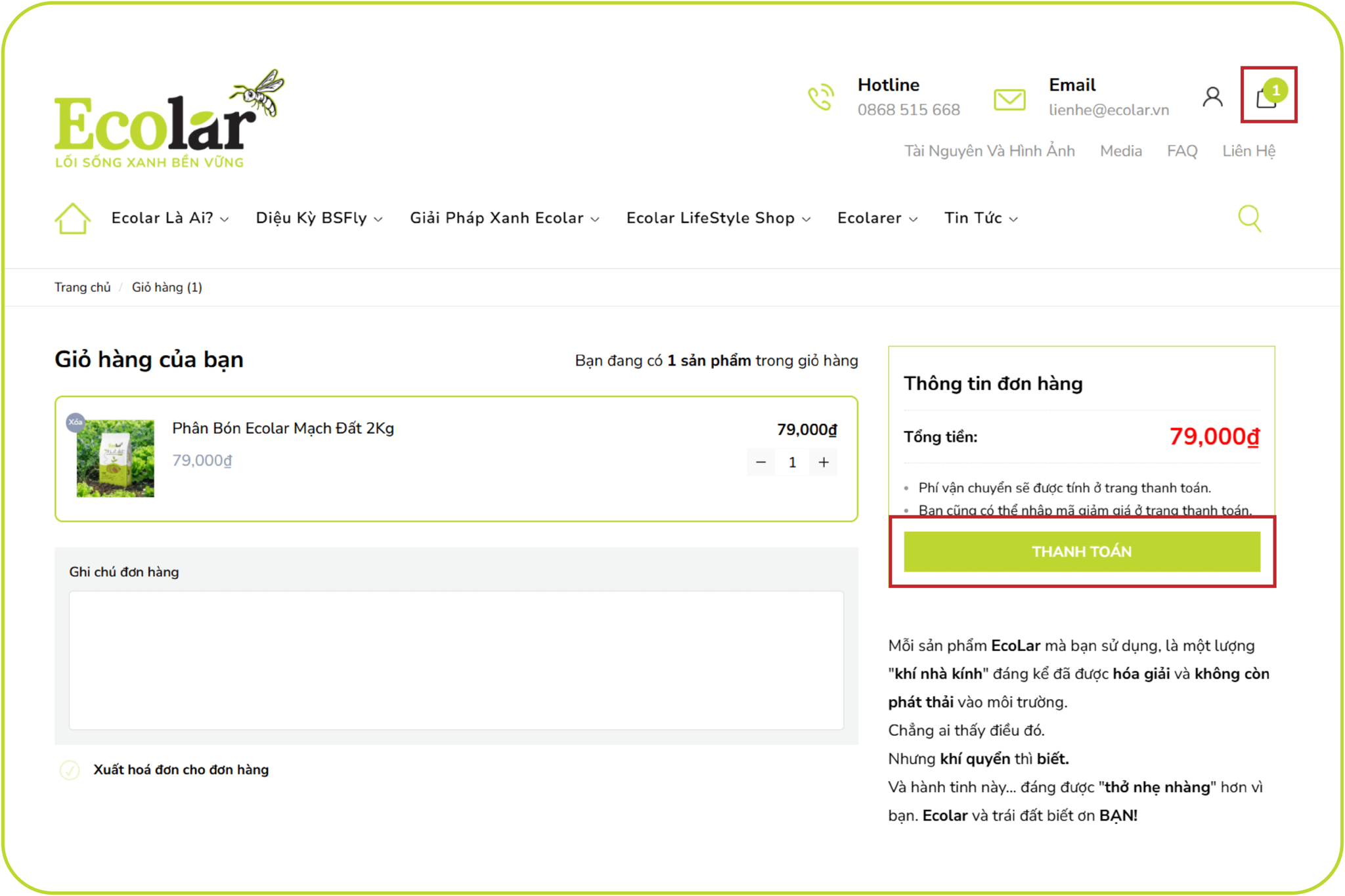Click the order note text area
This screenshot has height=896, width=1345.
pos(456,660)
